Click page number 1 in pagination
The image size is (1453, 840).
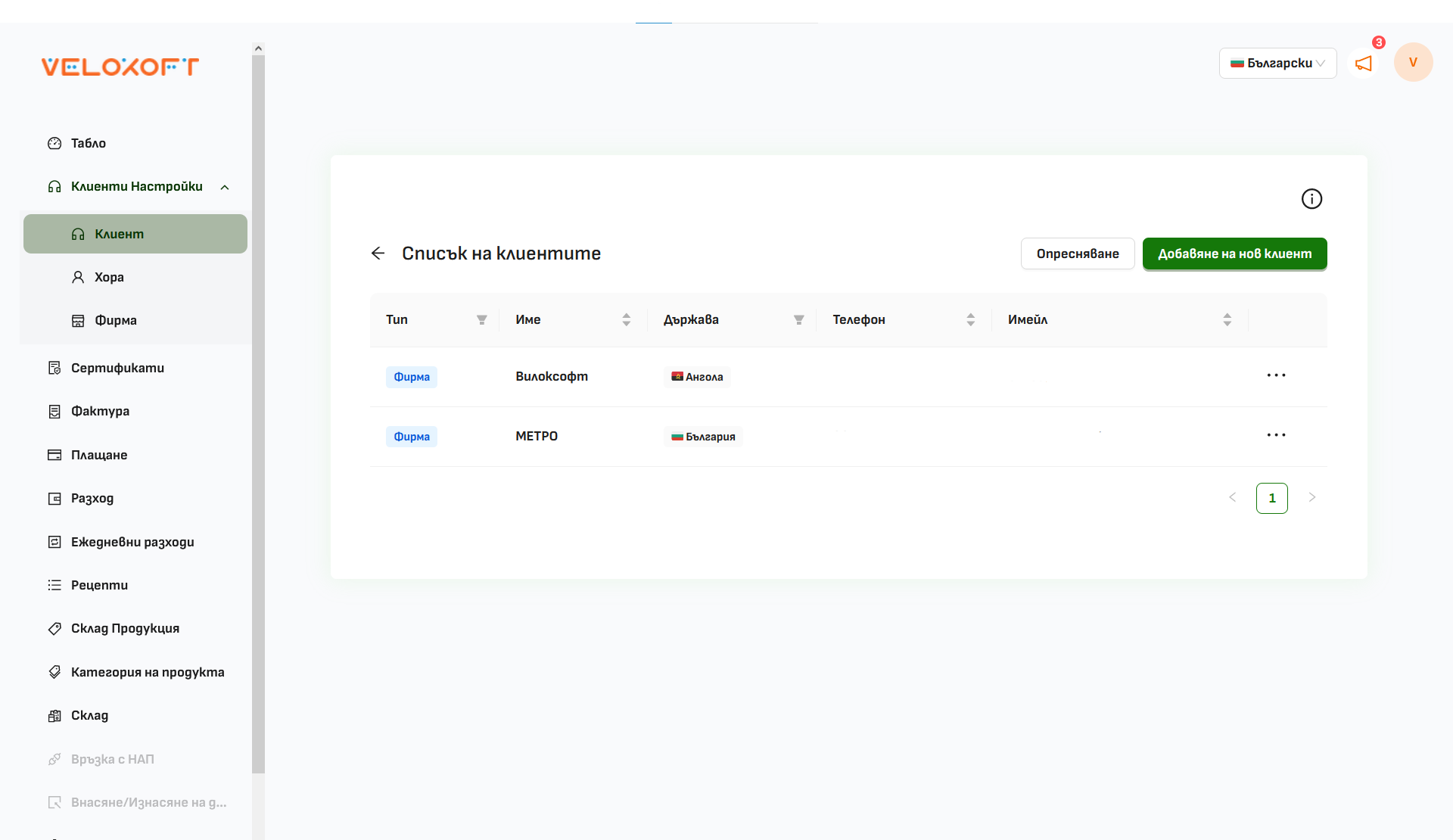coord(1272,498)
